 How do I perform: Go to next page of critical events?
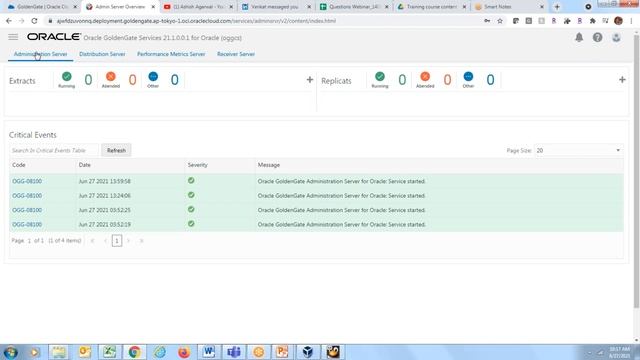click(x=129, y=241)
